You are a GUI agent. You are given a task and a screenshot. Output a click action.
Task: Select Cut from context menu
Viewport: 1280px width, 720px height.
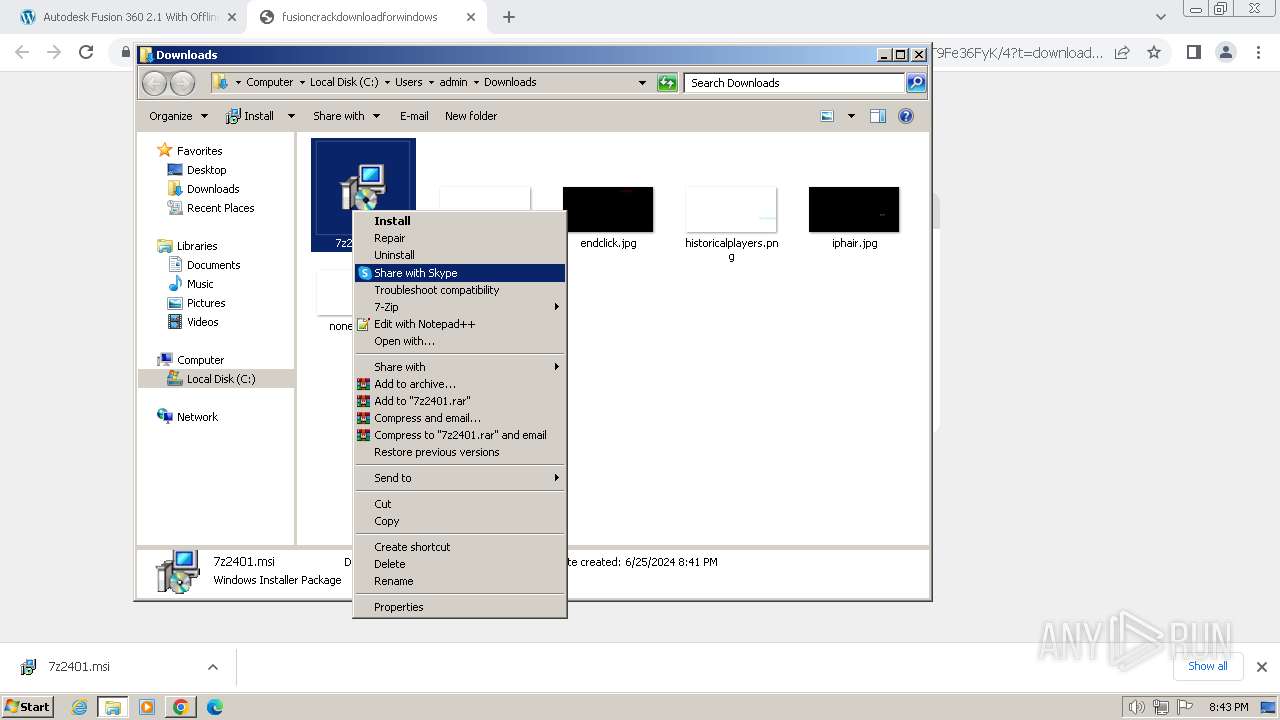[460, 504]
